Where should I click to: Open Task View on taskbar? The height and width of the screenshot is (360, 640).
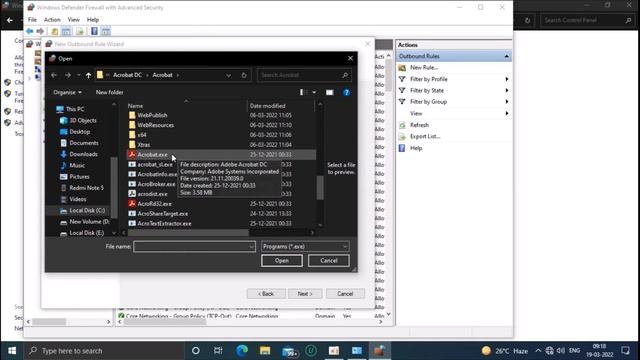[218, 351]
